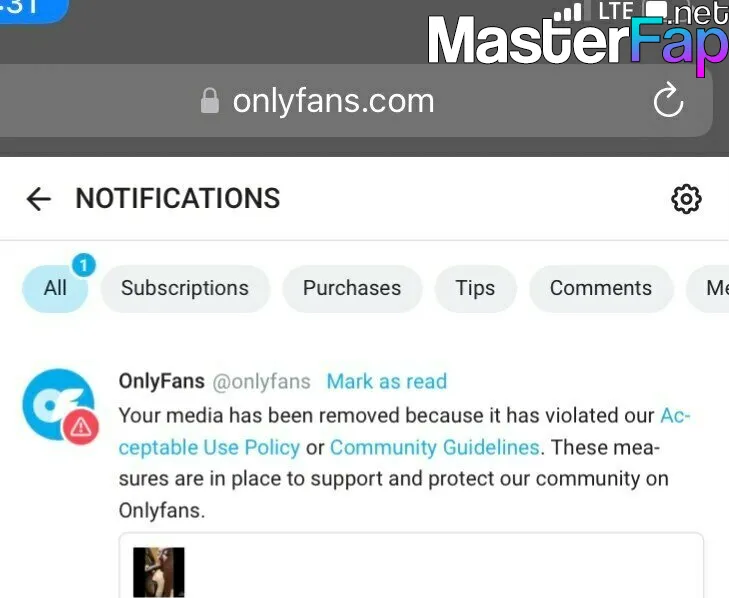
Task: Show the Tips notifications filter
Action: [x=475, y=288]
